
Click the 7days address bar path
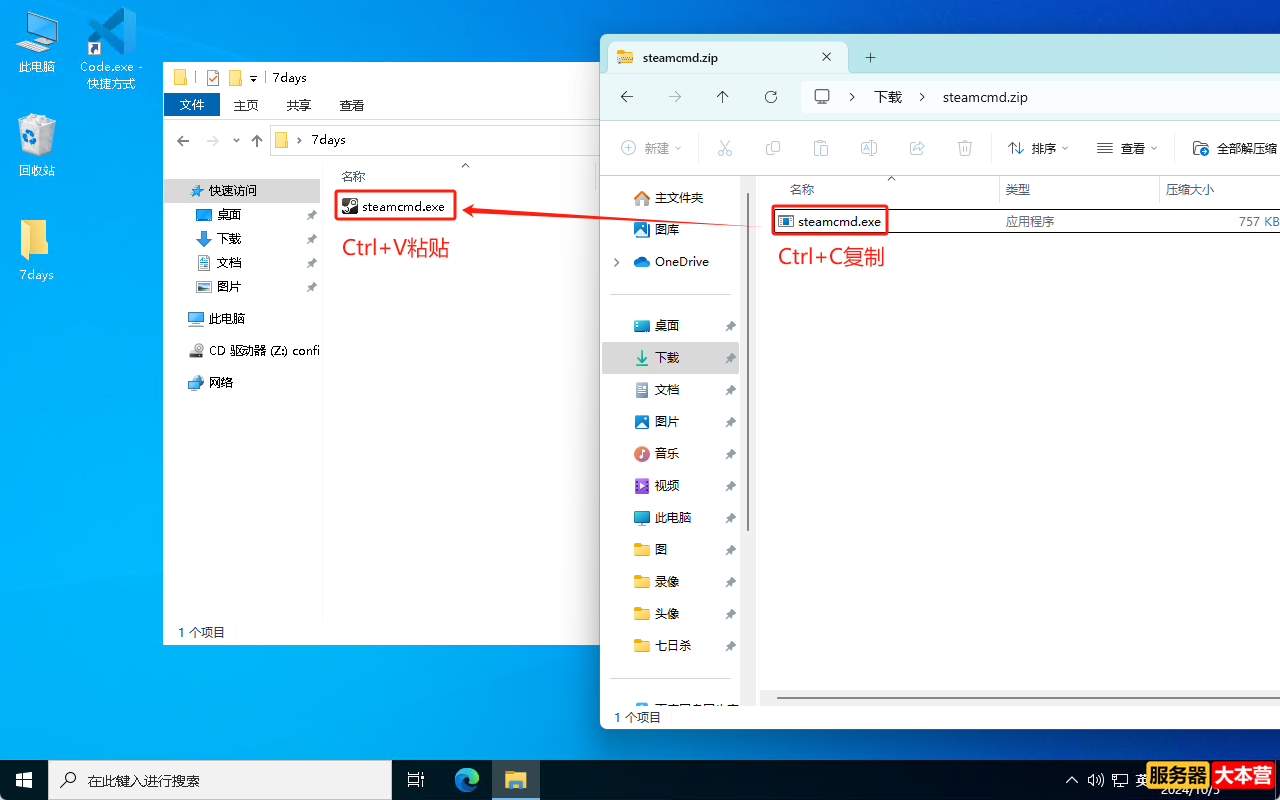pos(328,140)
